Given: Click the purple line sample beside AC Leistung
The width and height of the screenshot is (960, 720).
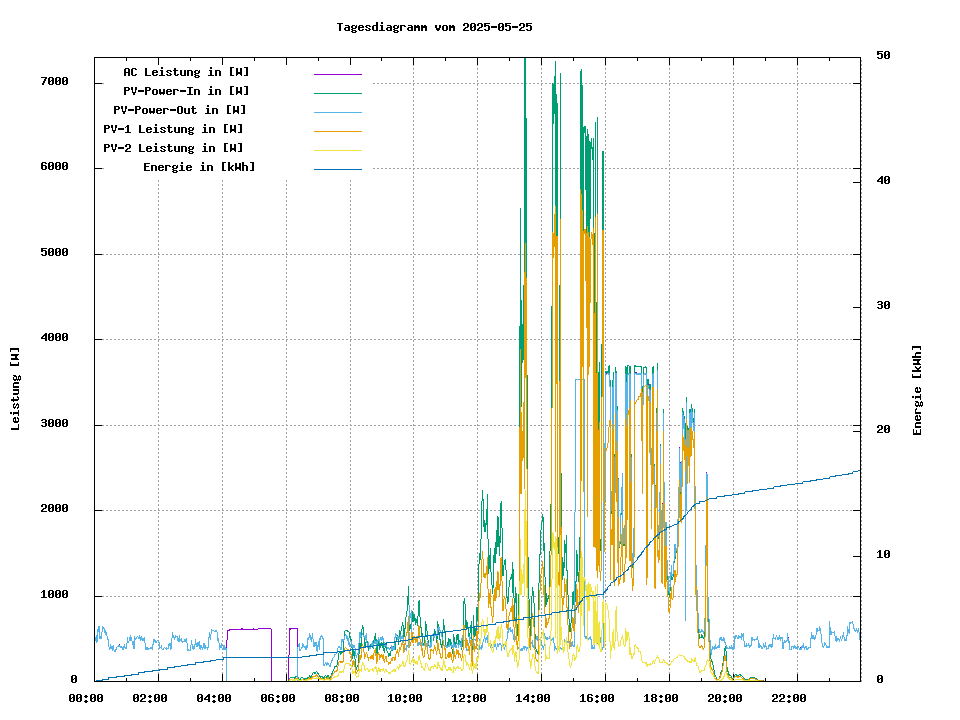Looking at the screenshot, I should click(337, 74).
